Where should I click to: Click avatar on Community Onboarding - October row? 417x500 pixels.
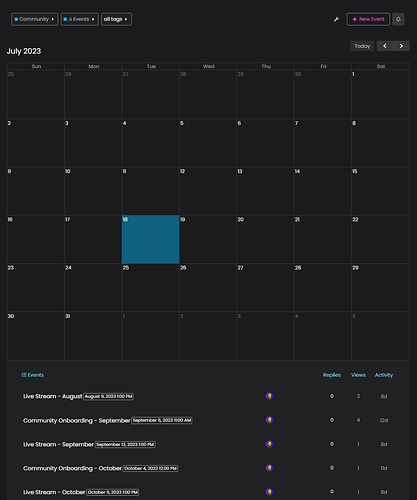click(x=270, y=468)
